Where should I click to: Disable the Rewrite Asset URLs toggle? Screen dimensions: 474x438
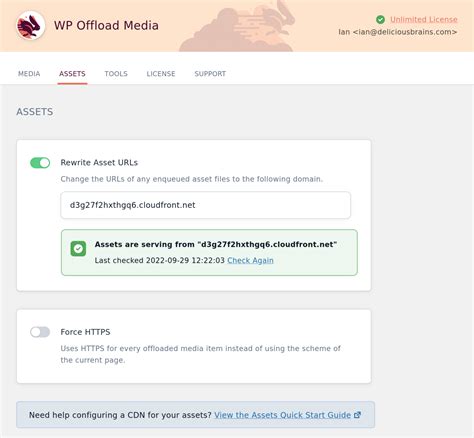[x=40, y=163]
